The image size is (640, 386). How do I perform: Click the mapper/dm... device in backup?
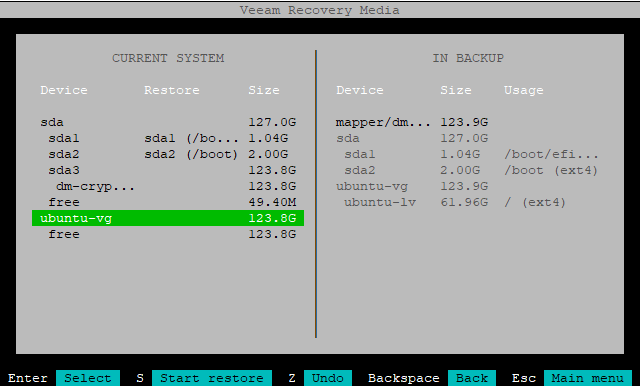coord(383,122)
